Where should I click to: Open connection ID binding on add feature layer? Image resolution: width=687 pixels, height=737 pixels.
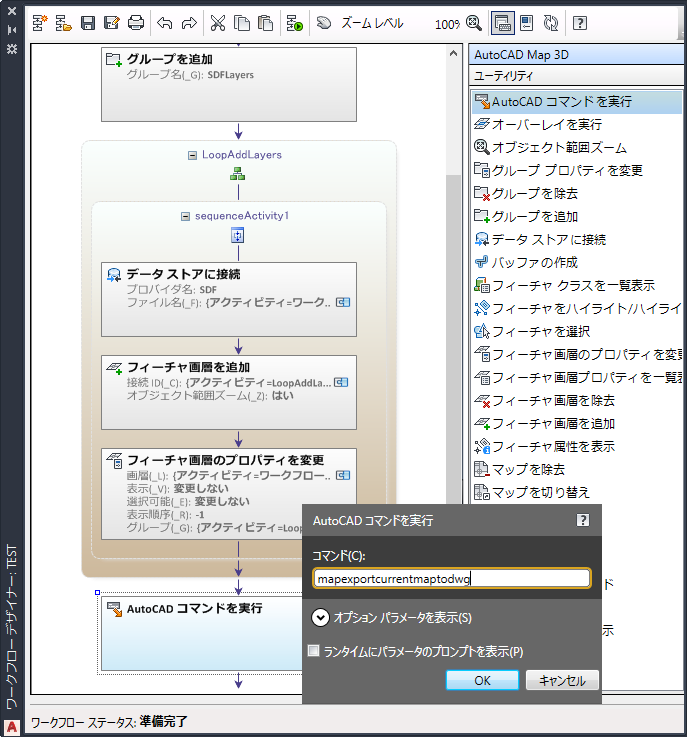pyautogui.click(x=341, y=383)
